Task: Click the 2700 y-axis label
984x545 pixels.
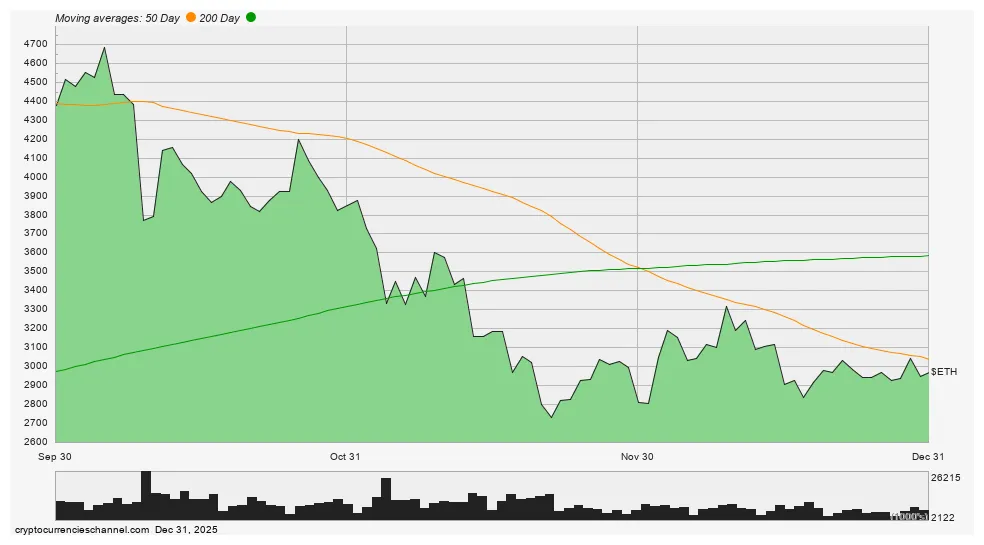Action: [35, 423]
